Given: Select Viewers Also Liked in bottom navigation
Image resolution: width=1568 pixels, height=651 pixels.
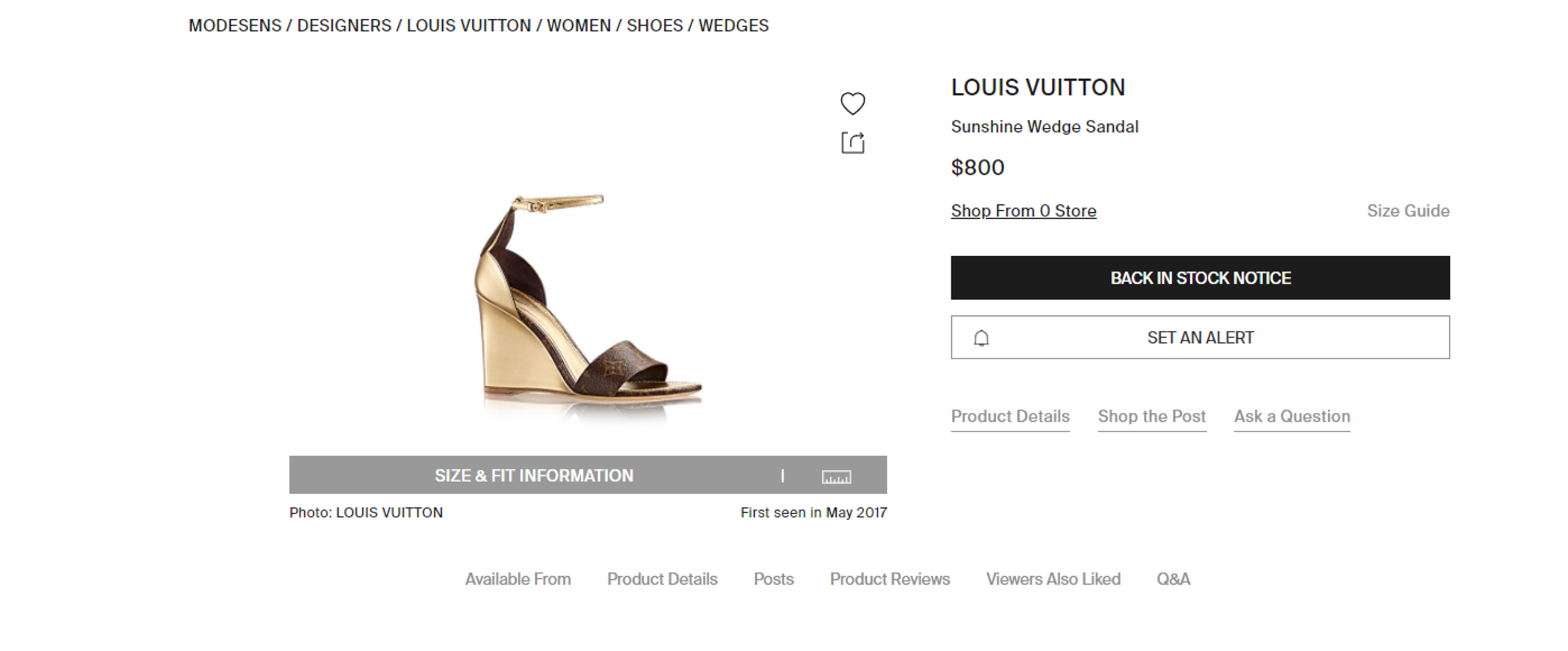Looking at the screenshot, I should click(1053, 579).
